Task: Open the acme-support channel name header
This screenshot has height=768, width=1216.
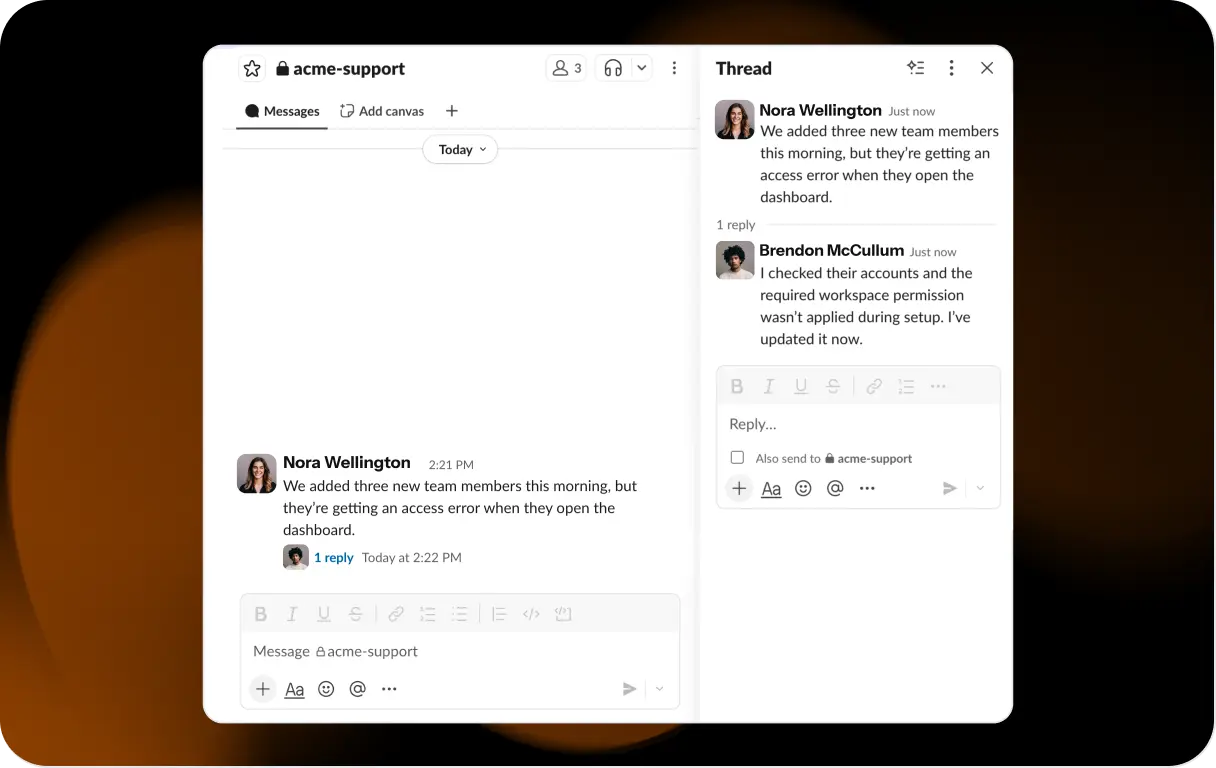Action: (x=340, y=68)
